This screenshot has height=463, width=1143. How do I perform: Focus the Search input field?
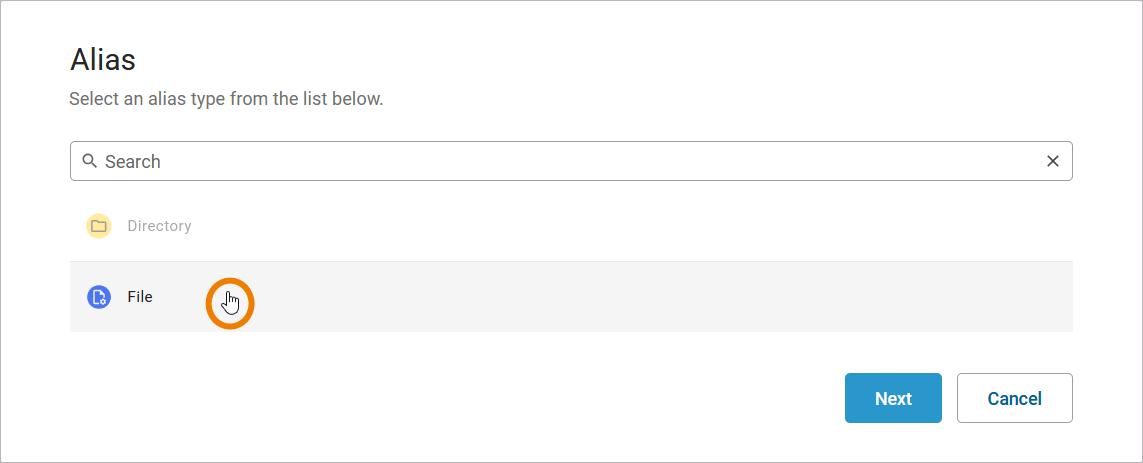pyautogui.click(x=570, y=161)
